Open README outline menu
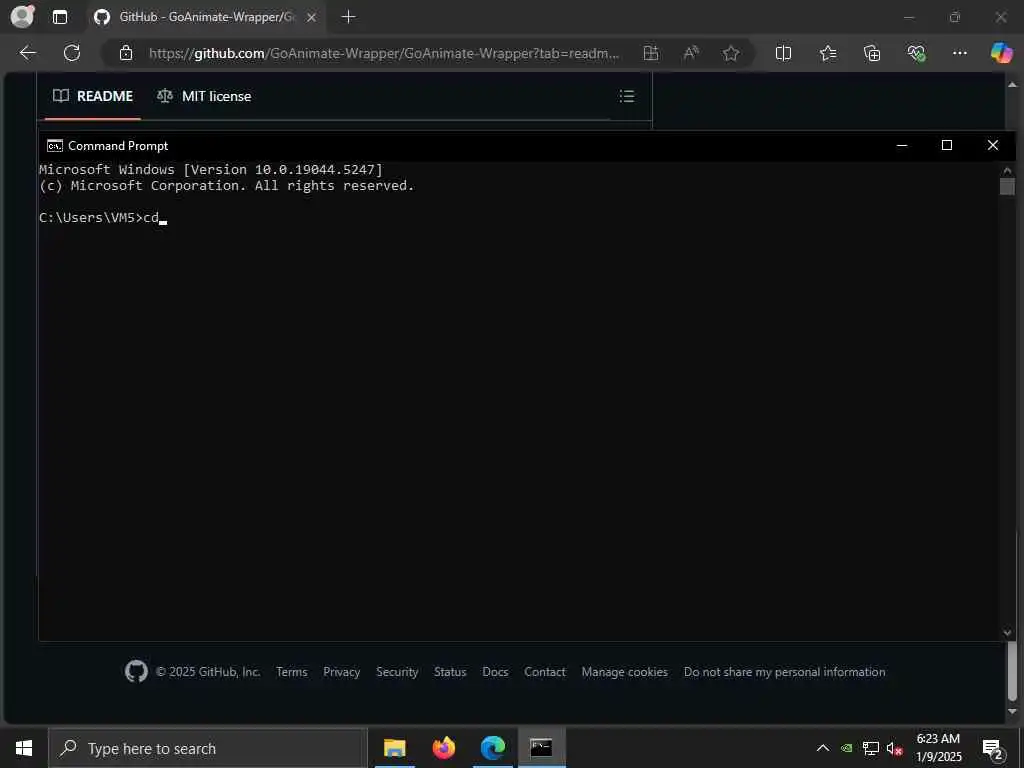The height and width of the screenshot is (768, 1024). [x=627, y=97]
